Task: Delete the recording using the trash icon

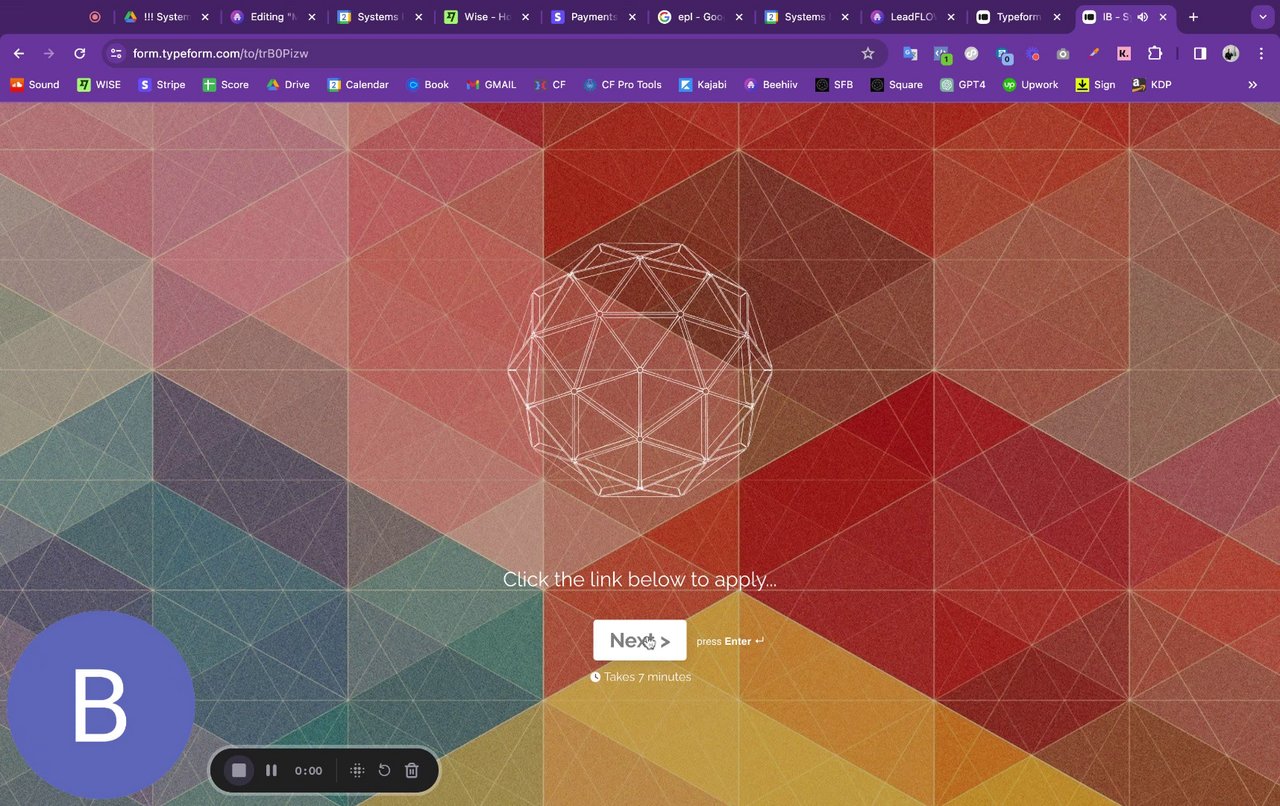Action: [x=411, y=770]
